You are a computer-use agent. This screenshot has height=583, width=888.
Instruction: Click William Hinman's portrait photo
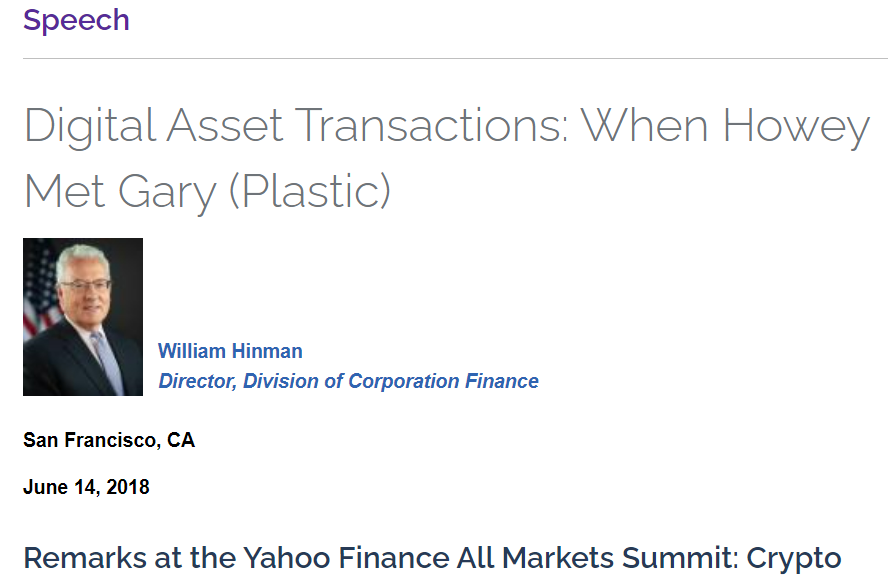point(83,316)
